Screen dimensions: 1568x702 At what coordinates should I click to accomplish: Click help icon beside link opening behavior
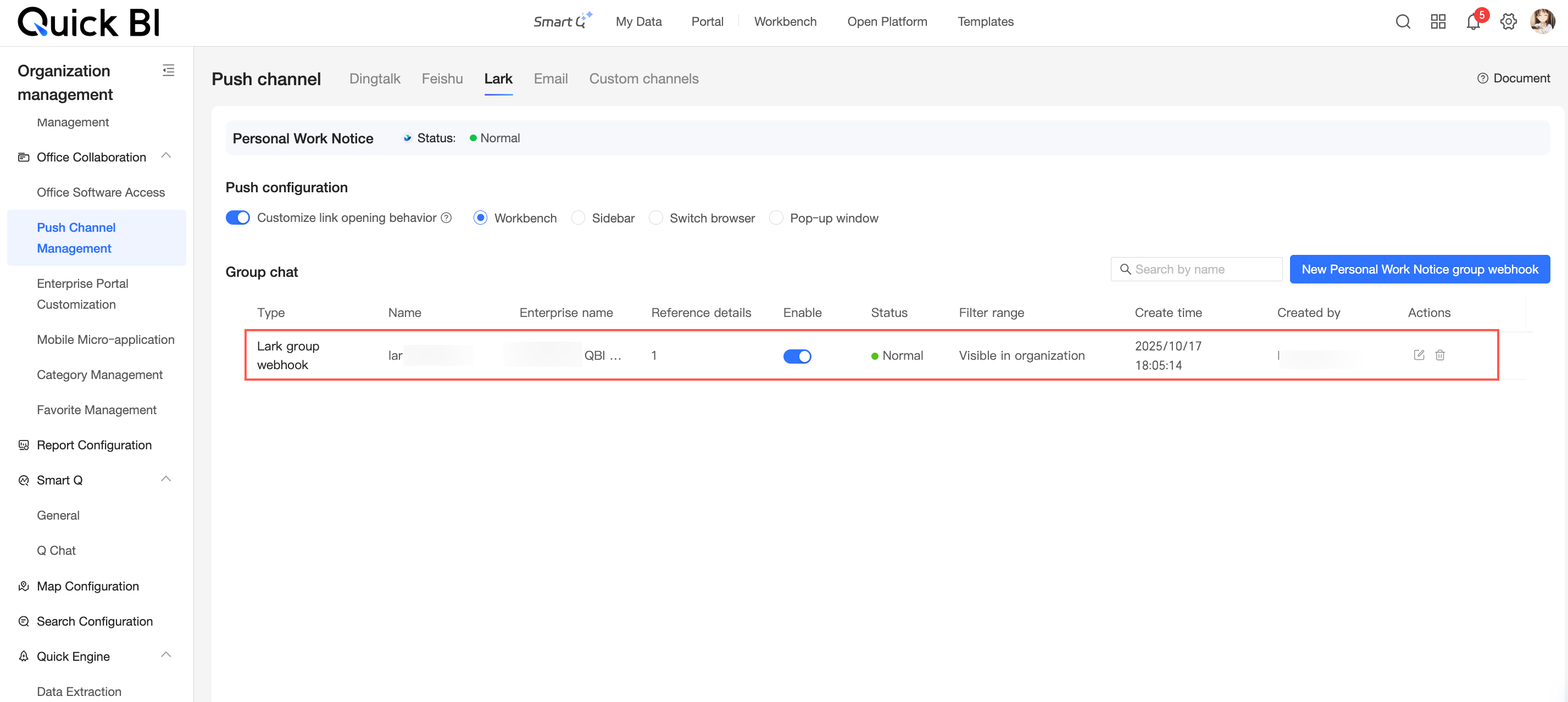coord(446,218)
